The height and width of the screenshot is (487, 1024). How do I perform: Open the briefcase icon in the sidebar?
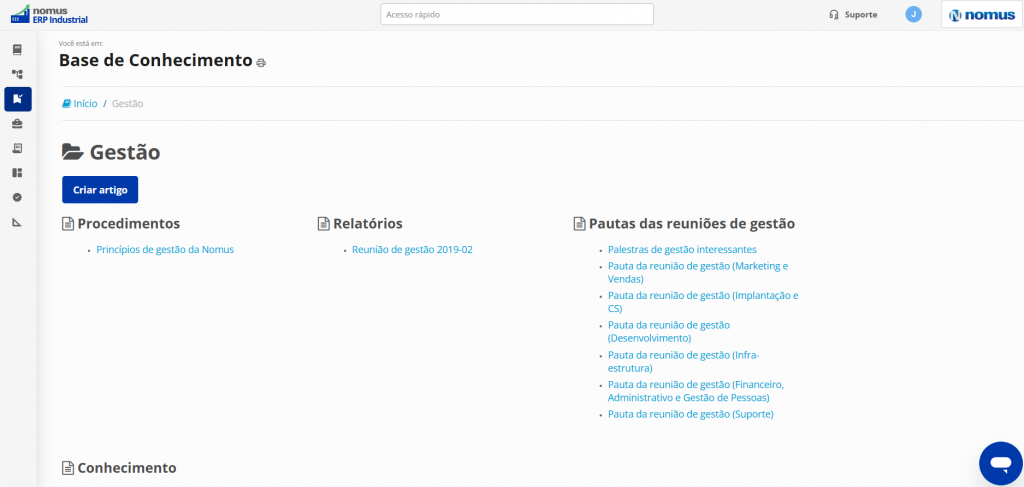click(x=17, y=124)
